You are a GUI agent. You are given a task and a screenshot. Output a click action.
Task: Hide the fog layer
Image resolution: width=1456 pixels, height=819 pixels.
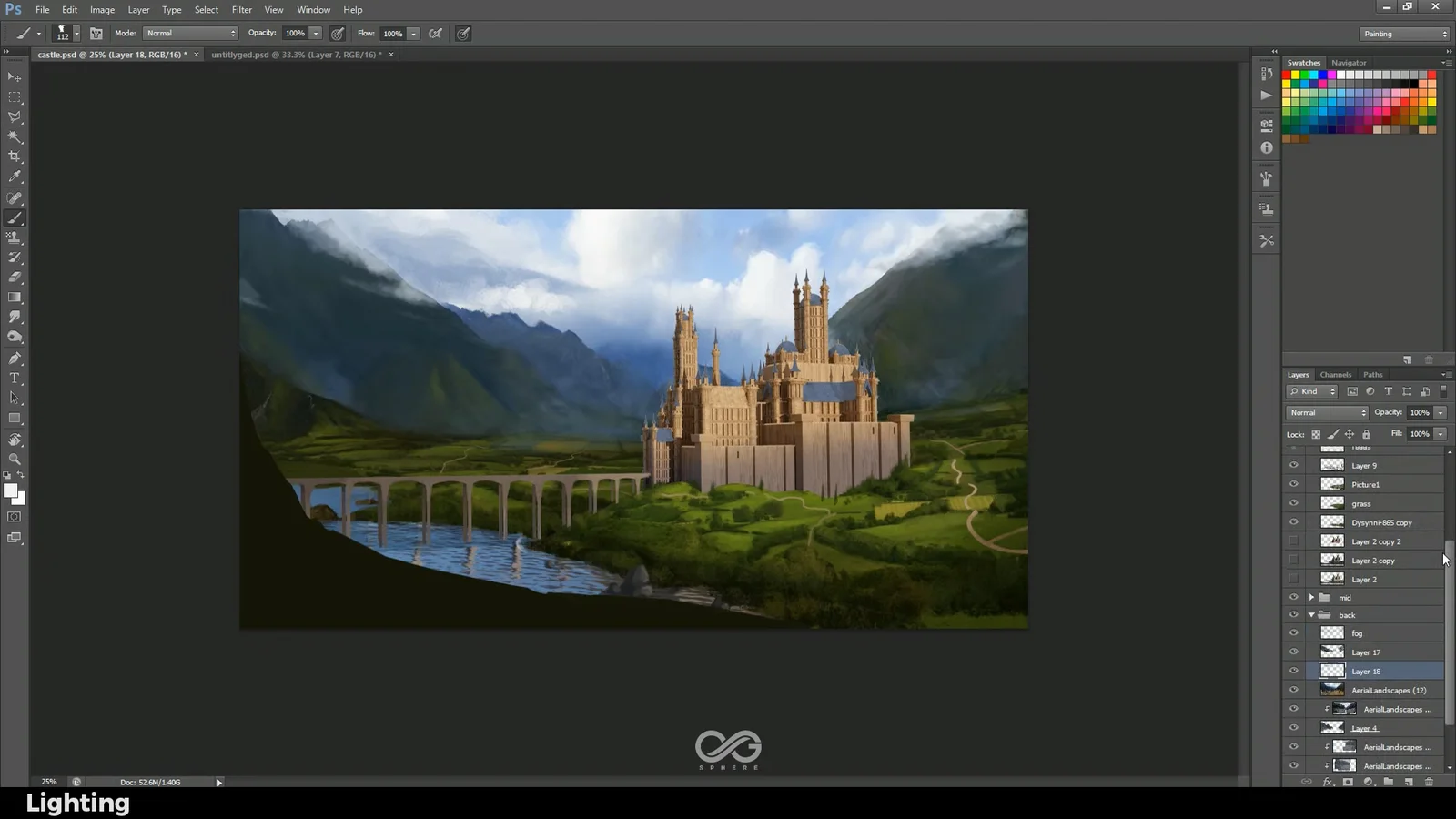coord(1293,632)
